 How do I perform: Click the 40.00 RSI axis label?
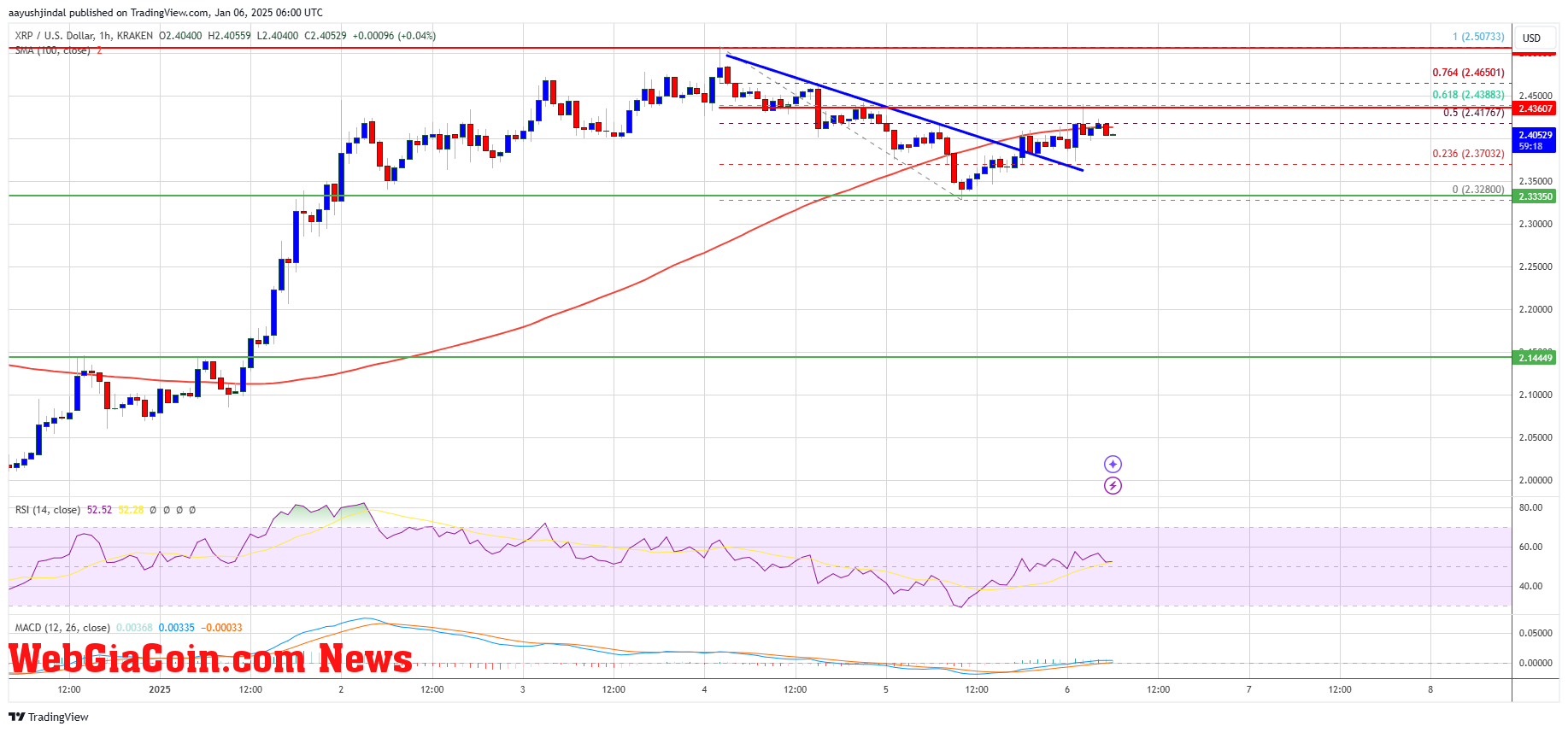[x=1530, y=586]
